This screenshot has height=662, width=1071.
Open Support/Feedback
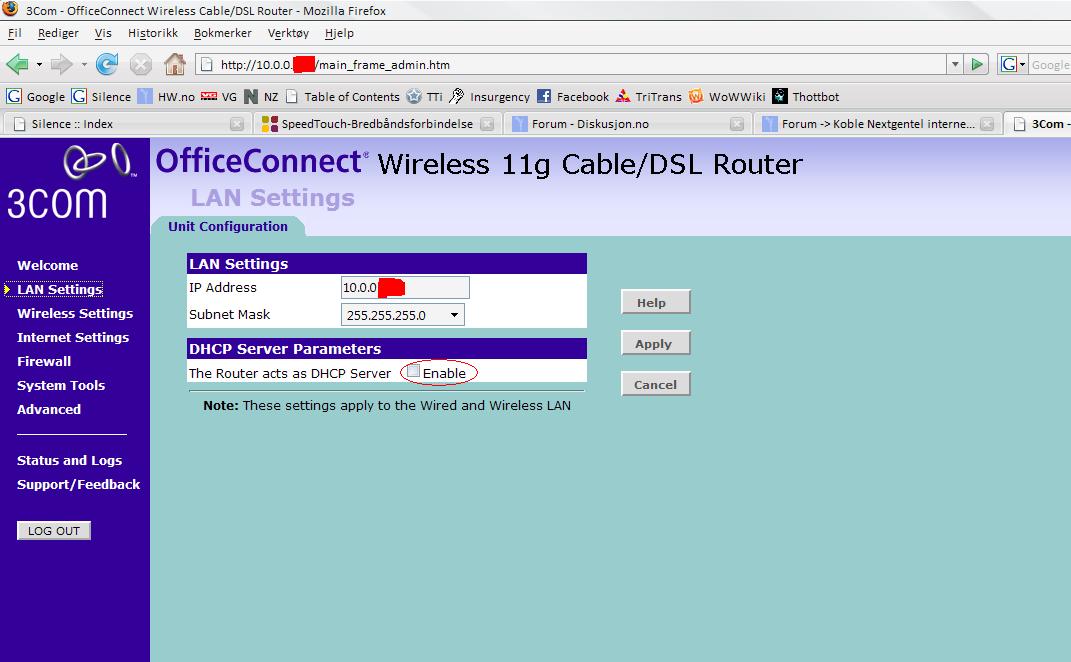[79, 484]
